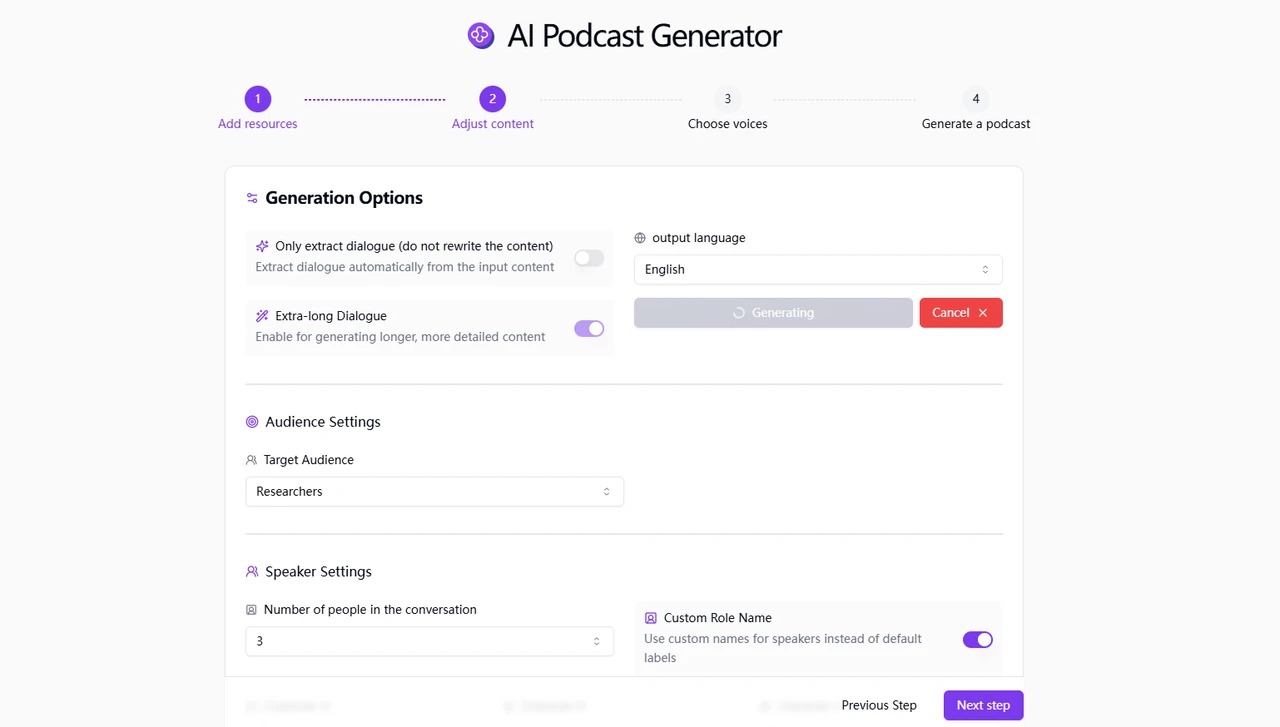Click the 'Target Audience' label
The image size is (1280, 727).
pos(309,460)
